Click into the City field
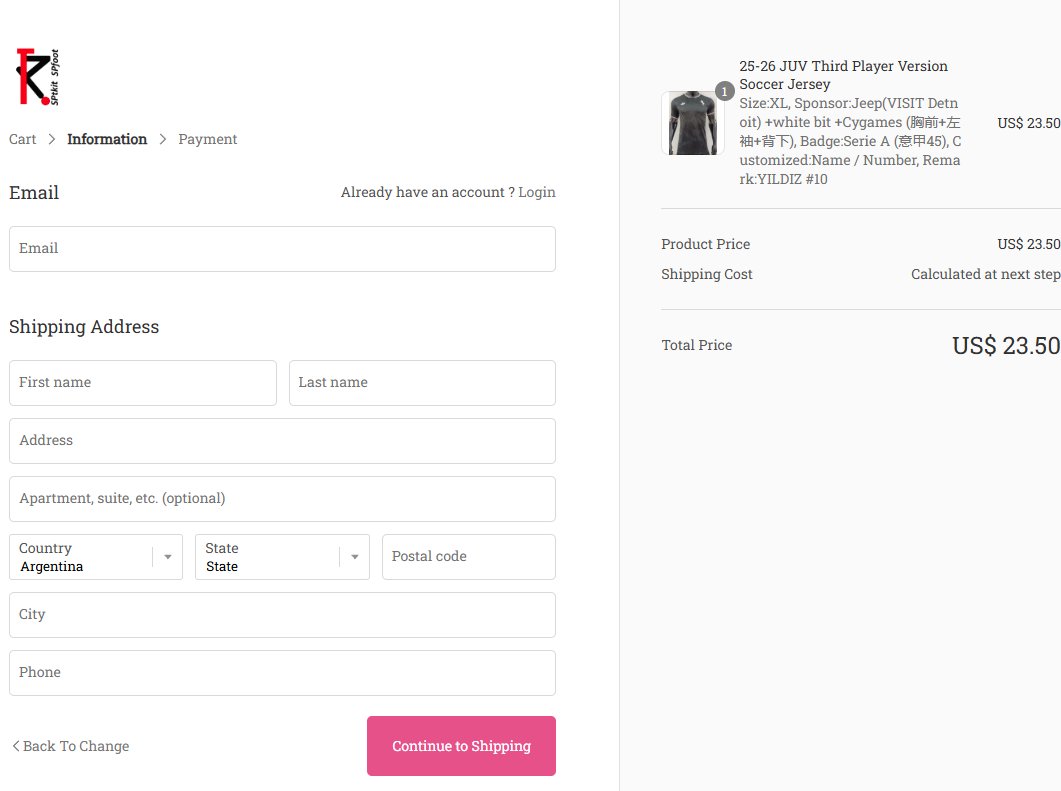Image resolution: width=1061 pixels, height=791 pixels. click(282, 615)
